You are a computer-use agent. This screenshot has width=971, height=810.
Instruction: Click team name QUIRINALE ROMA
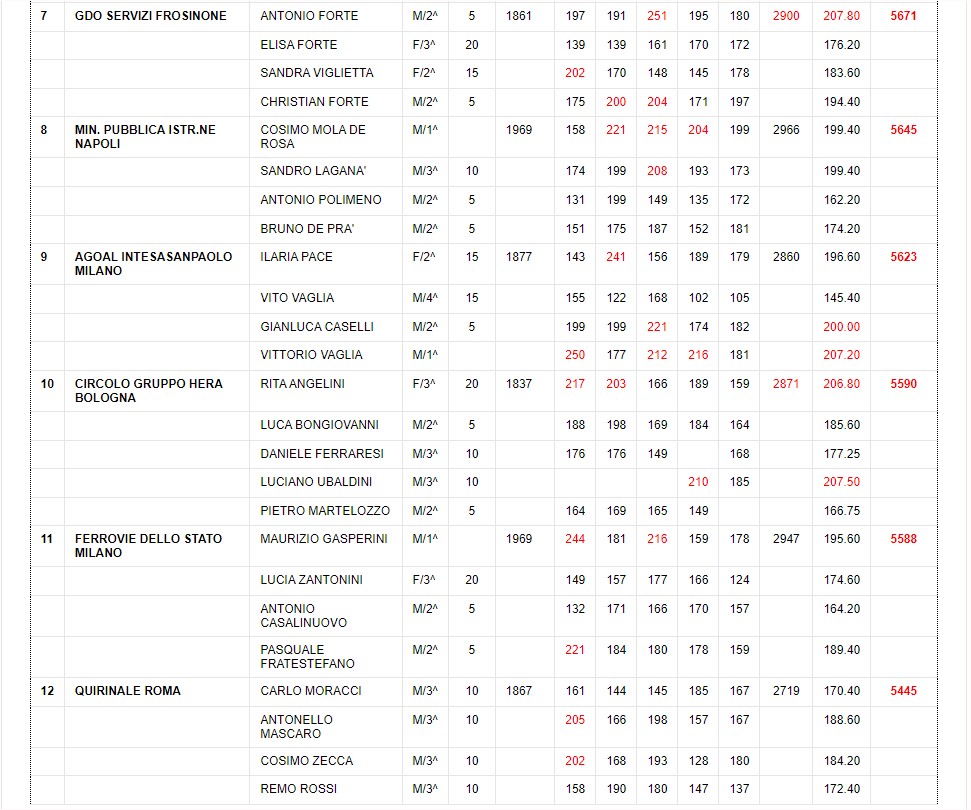click(x=128, y=691)
